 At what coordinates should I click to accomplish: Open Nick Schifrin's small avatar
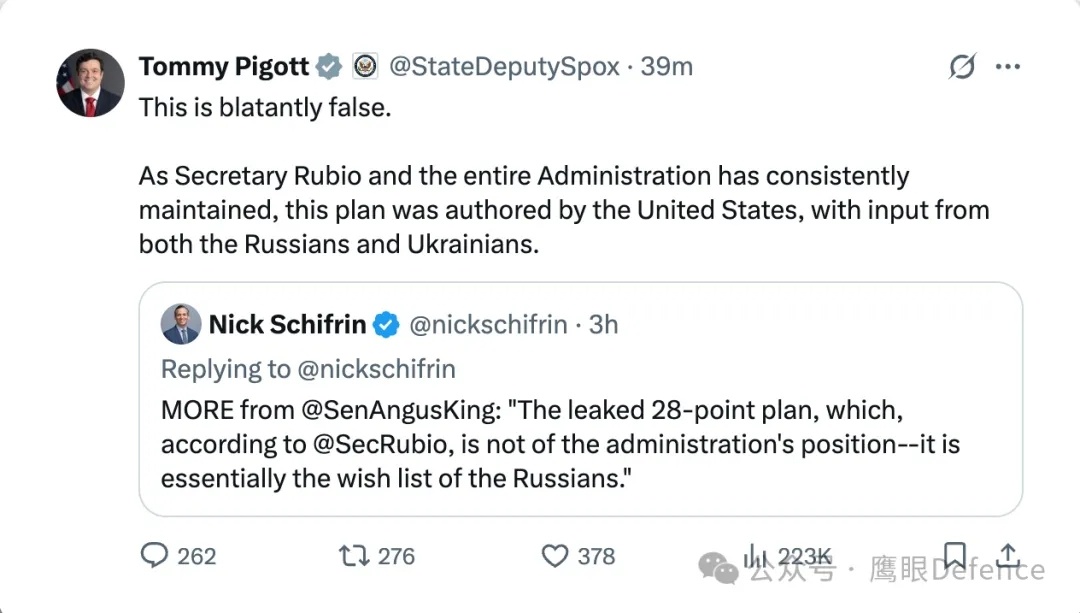181,324
